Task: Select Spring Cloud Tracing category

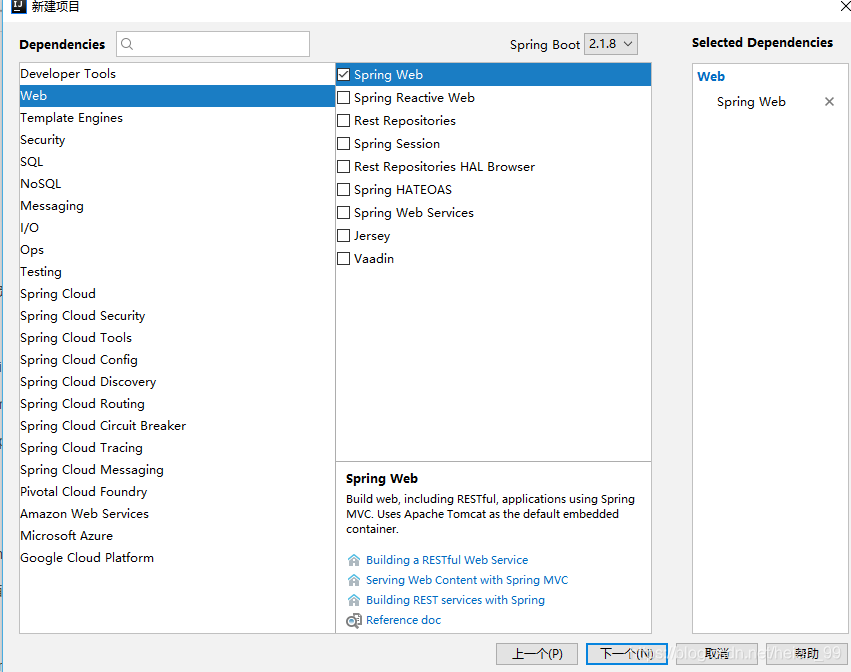Action: point(177,448)
